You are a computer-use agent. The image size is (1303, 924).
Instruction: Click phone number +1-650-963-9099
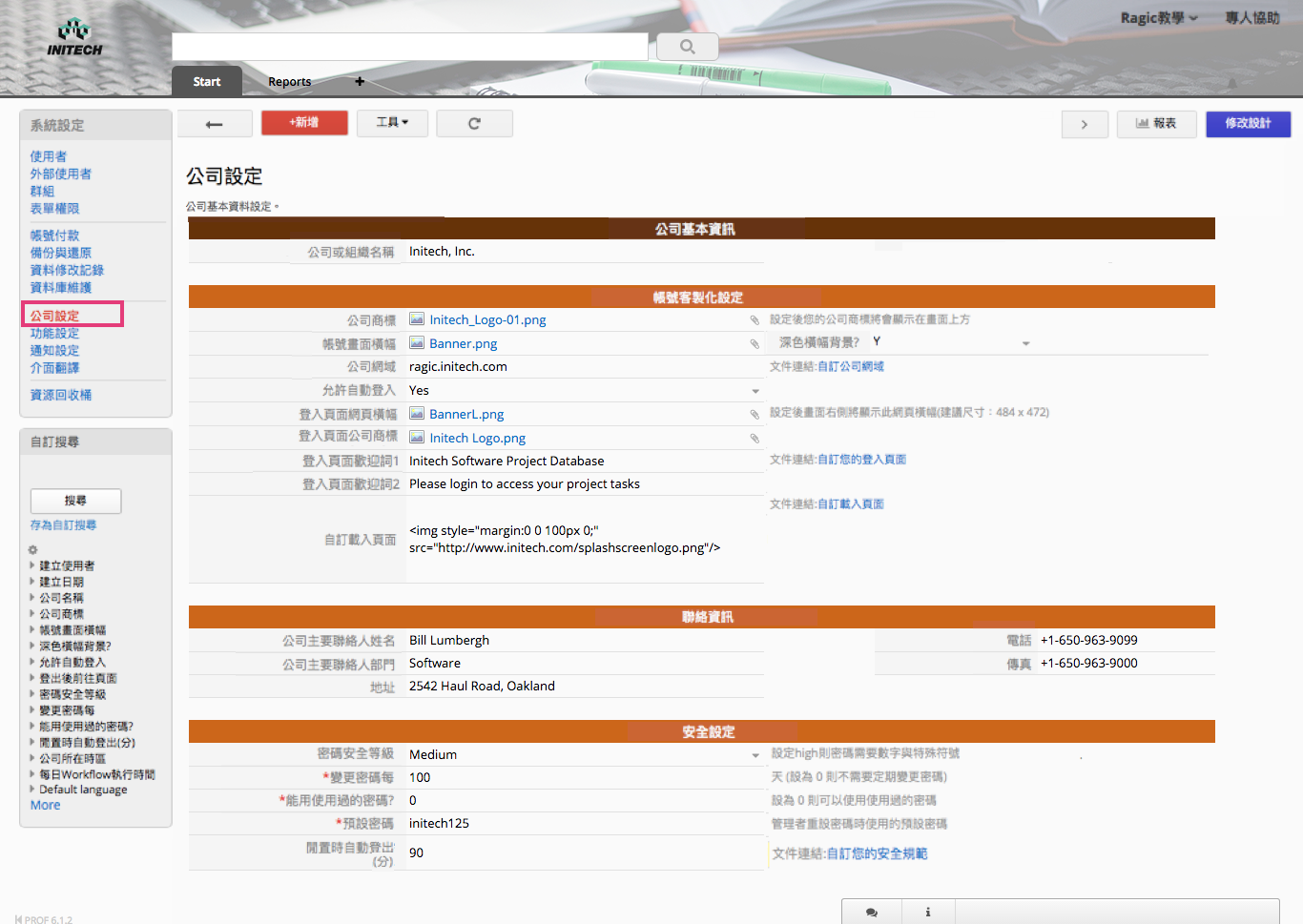tap(1089, 641)
